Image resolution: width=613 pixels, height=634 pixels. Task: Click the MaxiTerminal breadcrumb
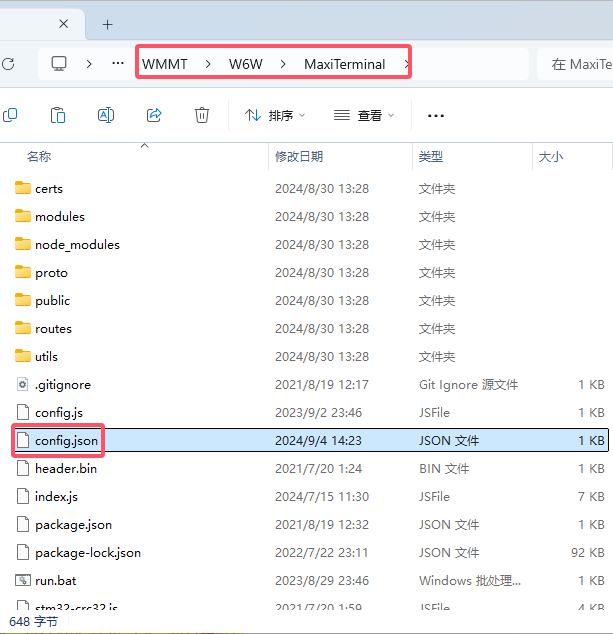tap(345, 64)
